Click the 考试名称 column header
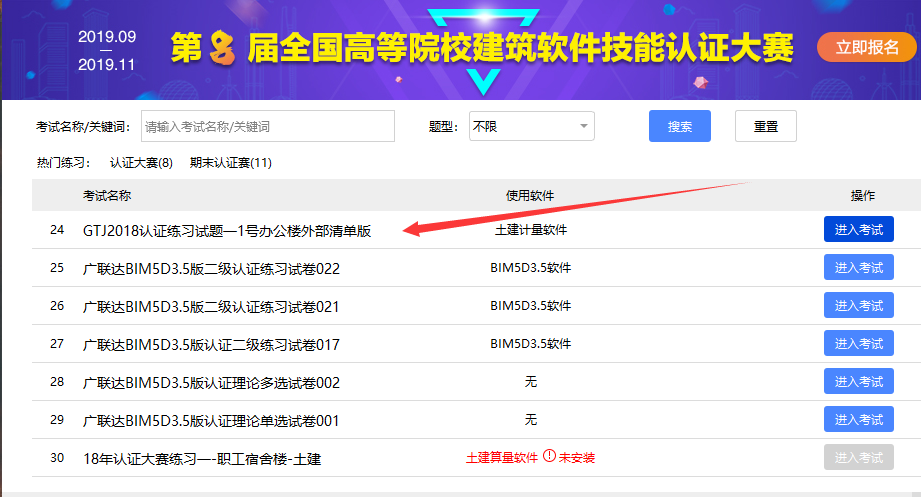 pos(107,196)
